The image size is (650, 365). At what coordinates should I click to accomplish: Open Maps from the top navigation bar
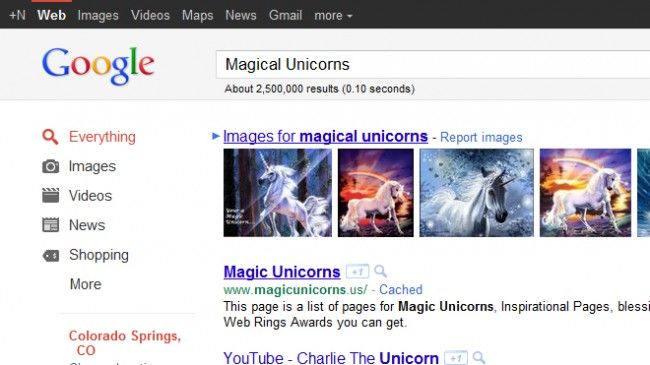pyautogui.click(x=197, y=16)
